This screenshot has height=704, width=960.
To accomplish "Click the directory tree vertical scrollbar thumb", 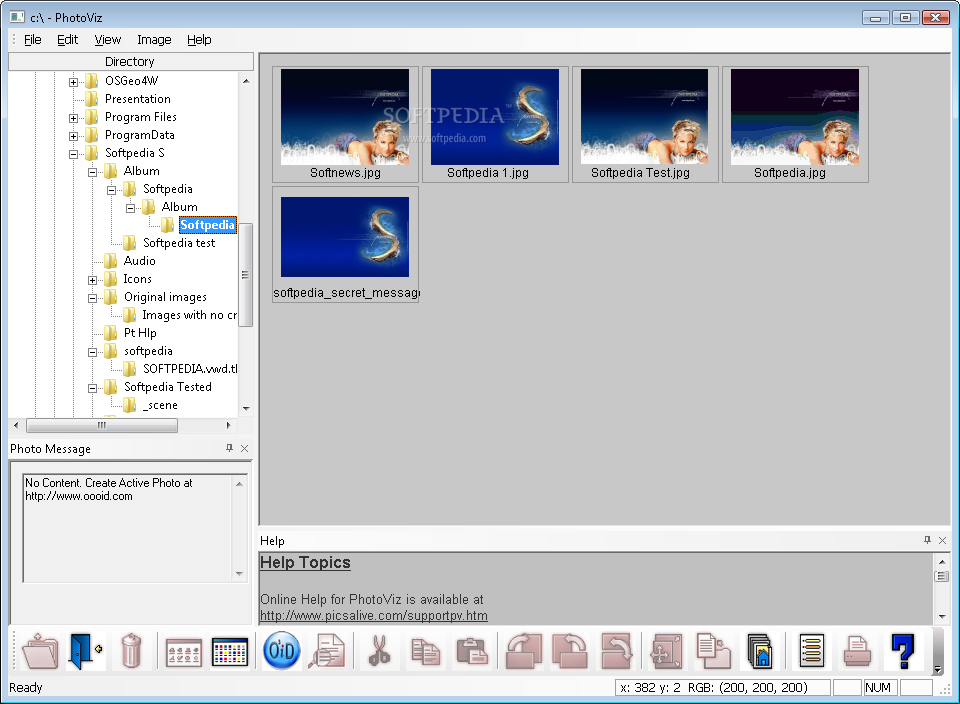I will click(x=246, y=275).
